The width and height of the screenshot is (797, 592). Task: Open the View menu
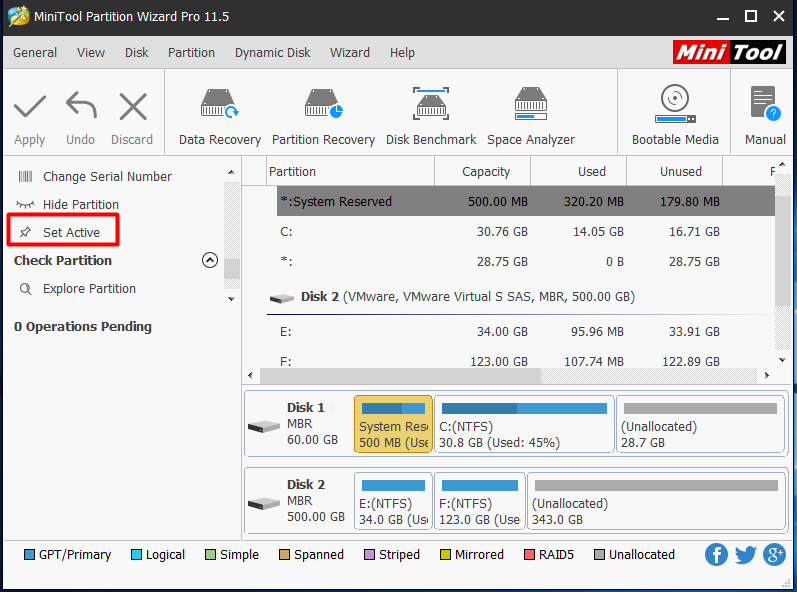pyautogui.click(x=91, y=53)
